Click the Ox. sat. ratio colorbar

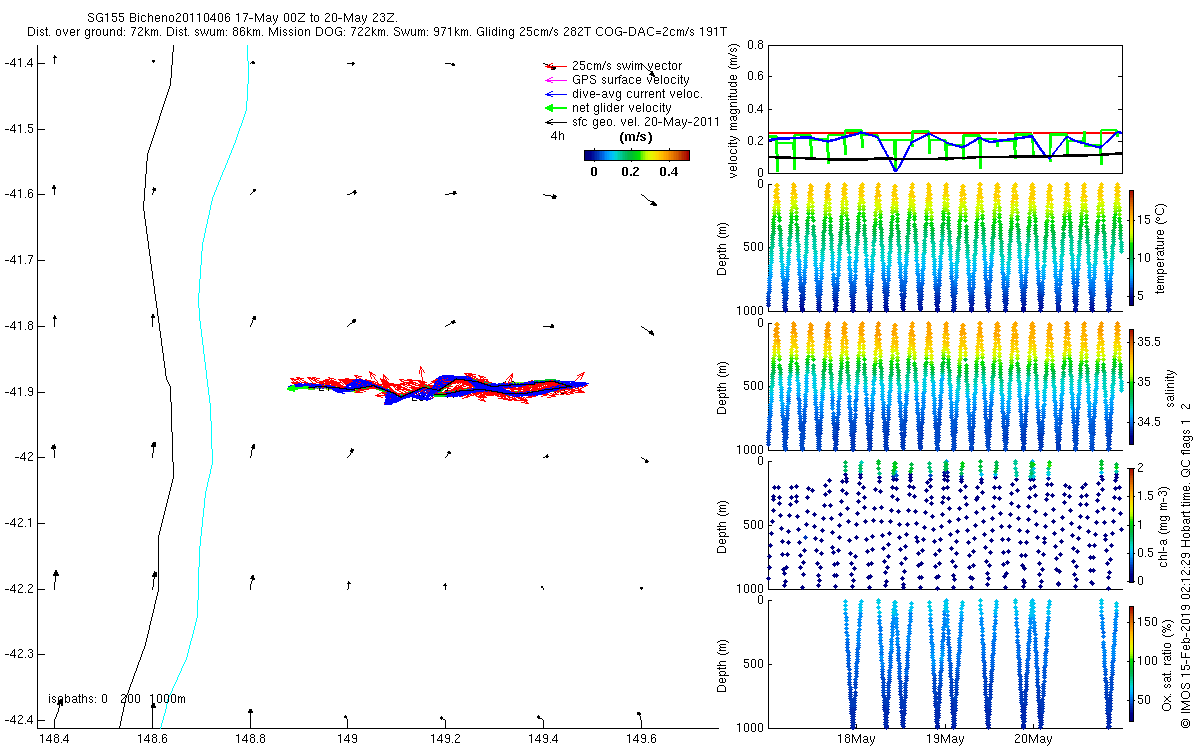(1132, 664)
